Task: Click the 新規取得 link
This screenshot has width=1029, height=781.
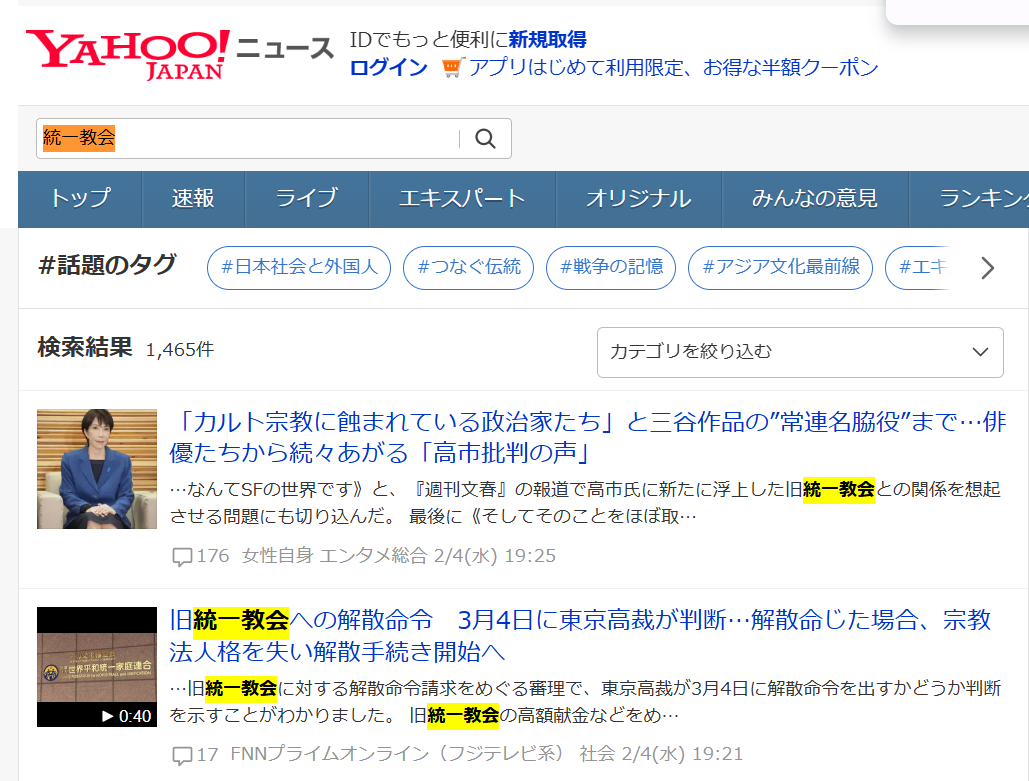Action: [x=547, y=39]
